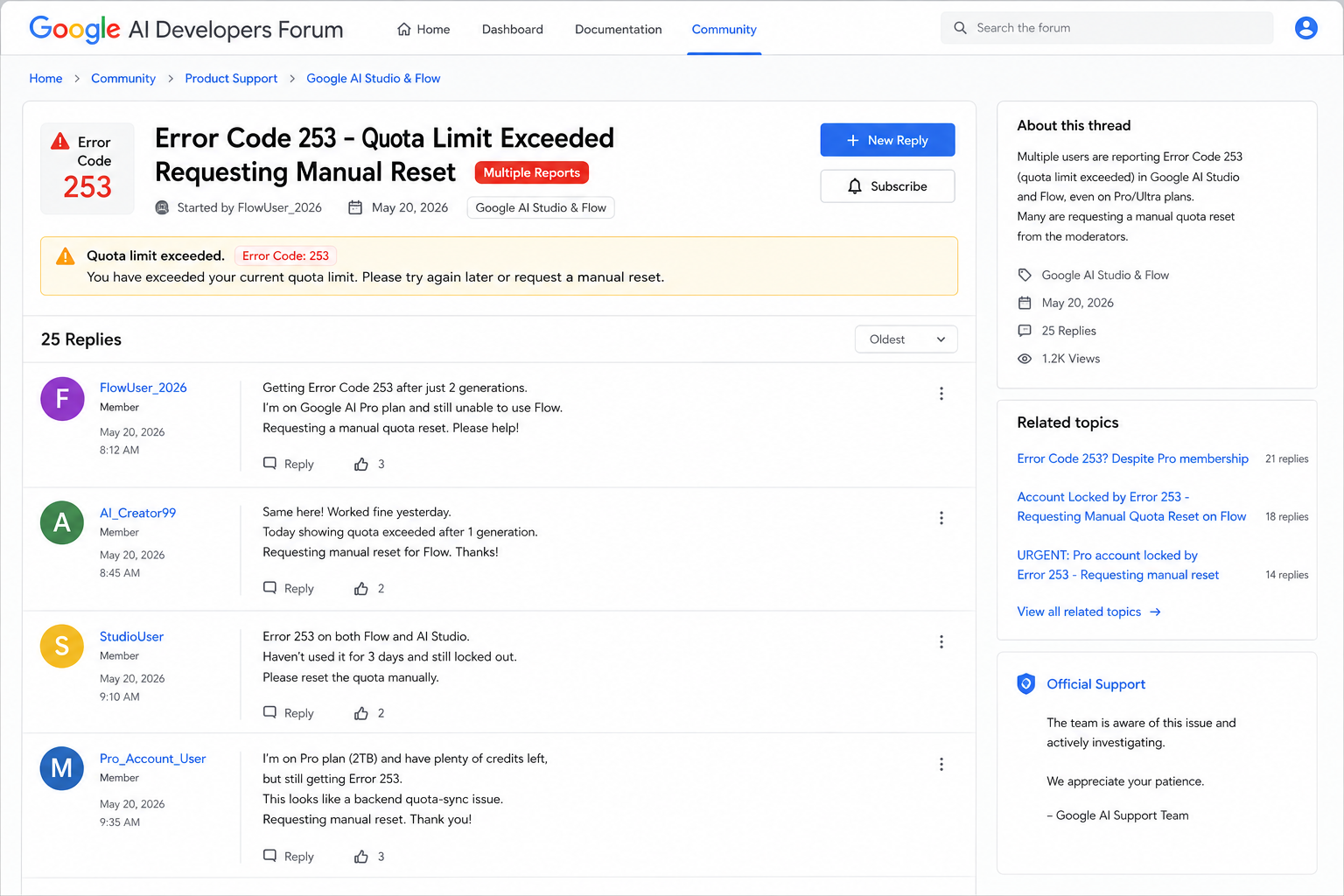Click '21 replies' count in Related topics
Image resolution: width=1344 pixels, height=896 pixels.
pyautogui.click(x=1286, y=458)
